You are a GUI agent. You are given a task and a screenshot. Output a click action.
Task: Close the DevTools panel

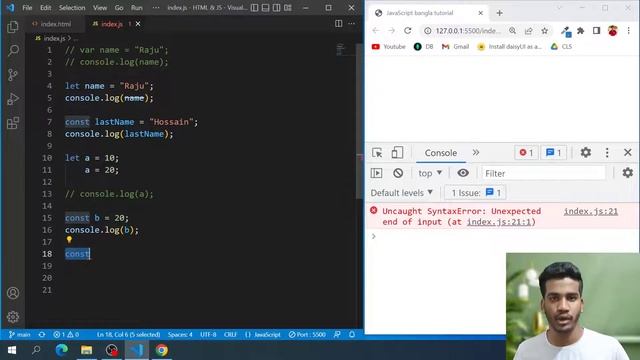click(x=628, y=153)
